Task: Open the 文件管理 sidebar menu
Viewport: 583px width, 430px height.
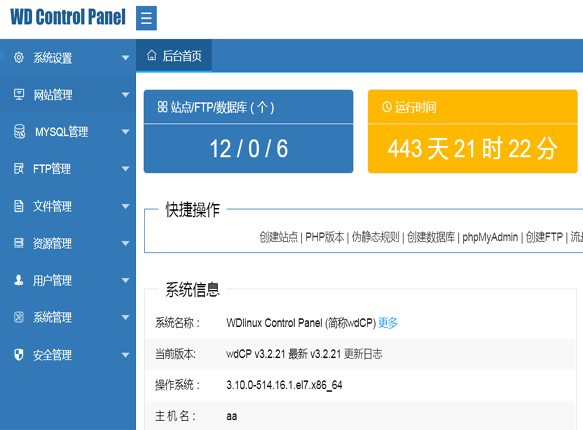Action: (68, 206)
